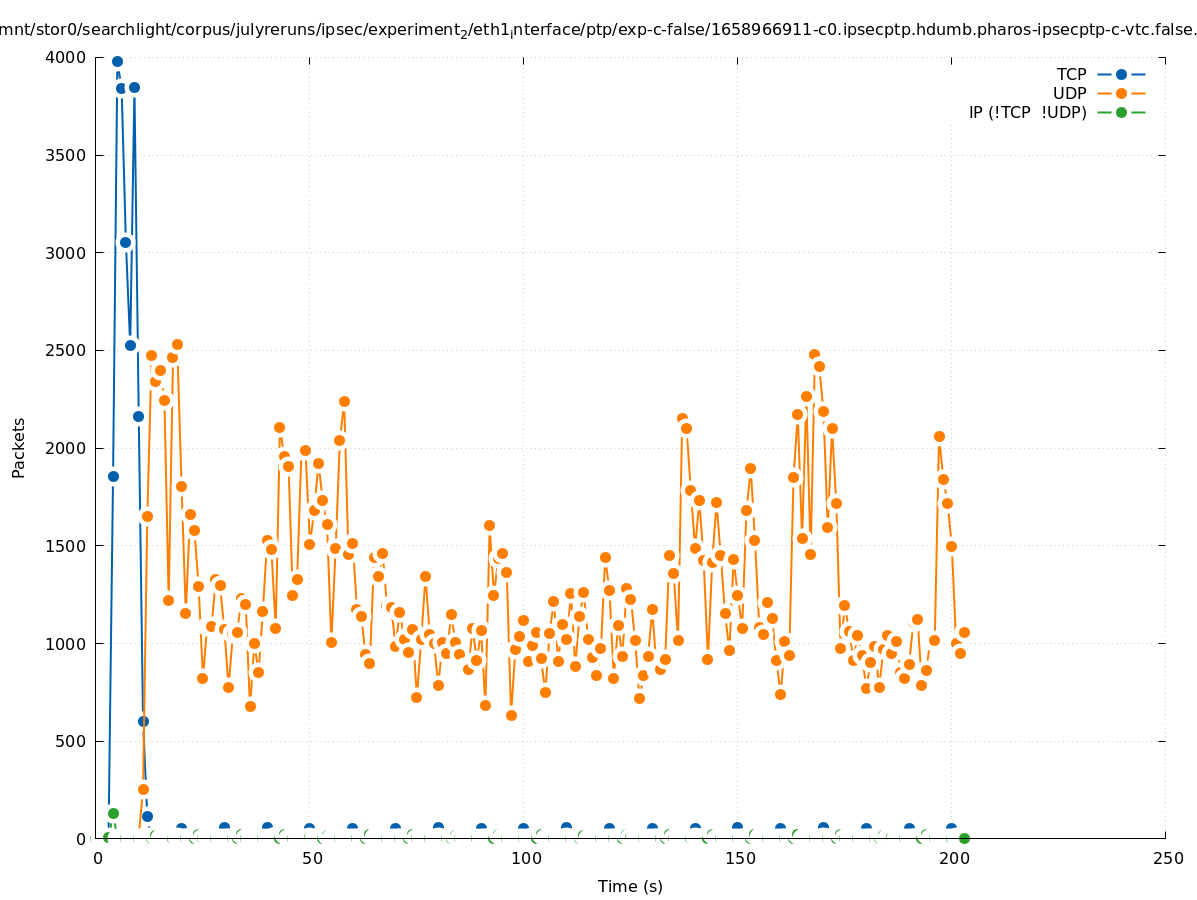
Task: Select the green data point above zero at start
Action: pos(113,813)
